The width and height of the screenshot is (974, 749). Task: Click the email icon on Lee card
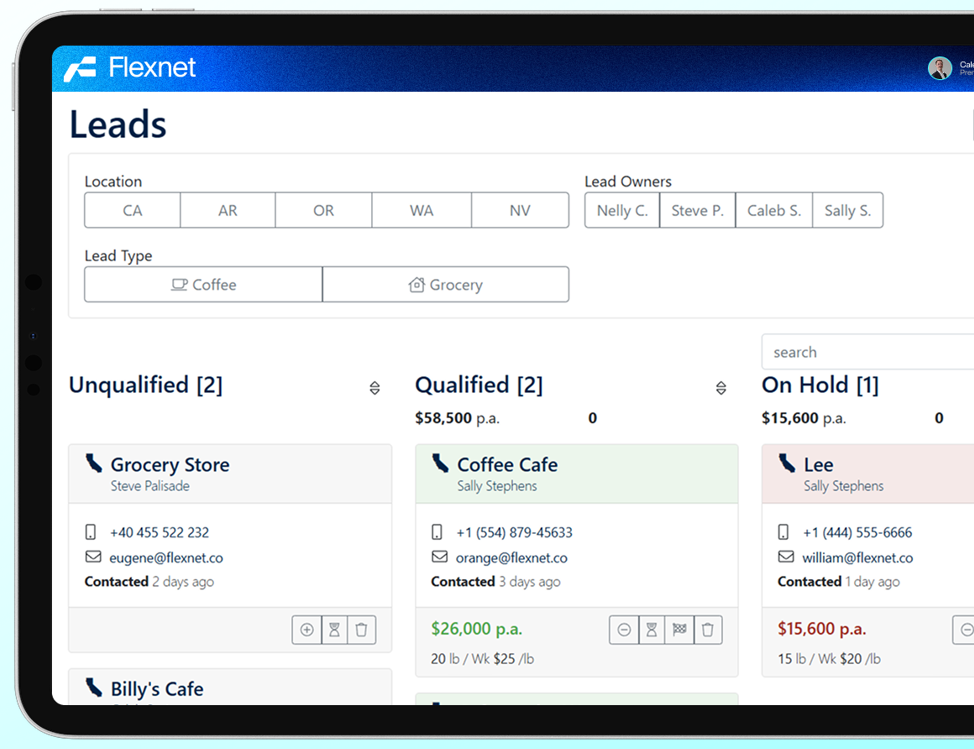click(x=786, y=556)
